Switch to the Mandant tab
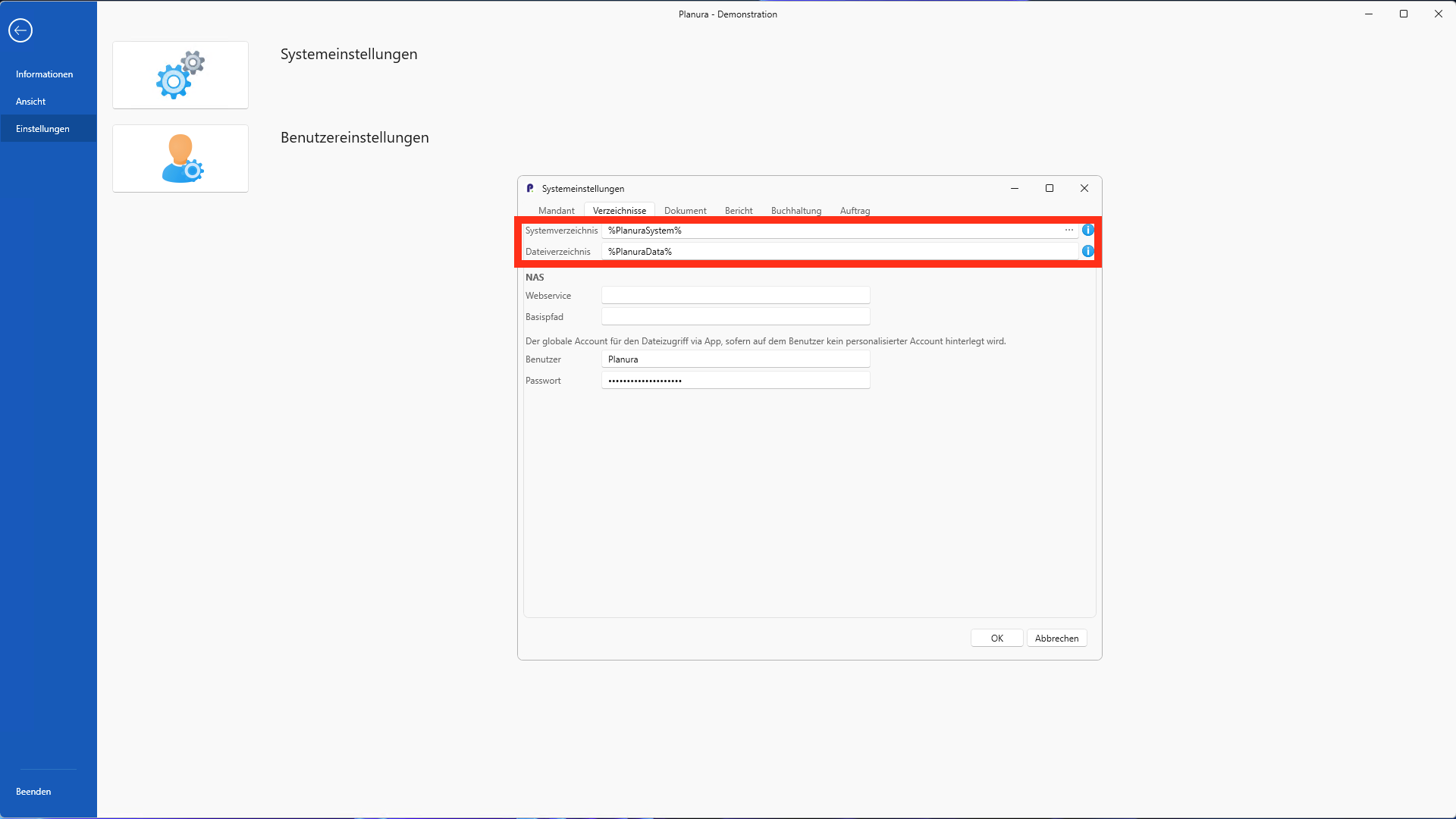Screen dimensions: 1456x819 556,211
